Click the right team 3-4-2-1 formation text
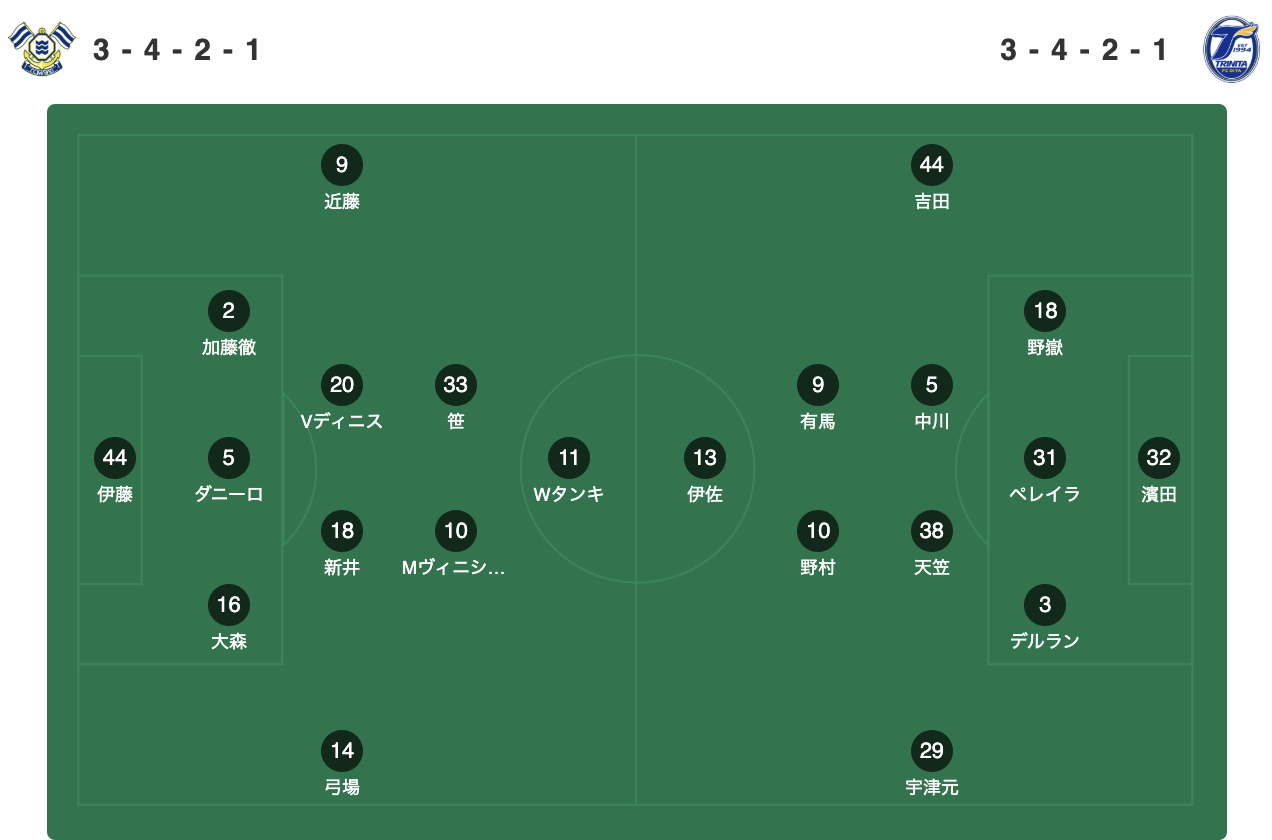The width and height of the screenshot is (1272, 840). click(1085, 50)
